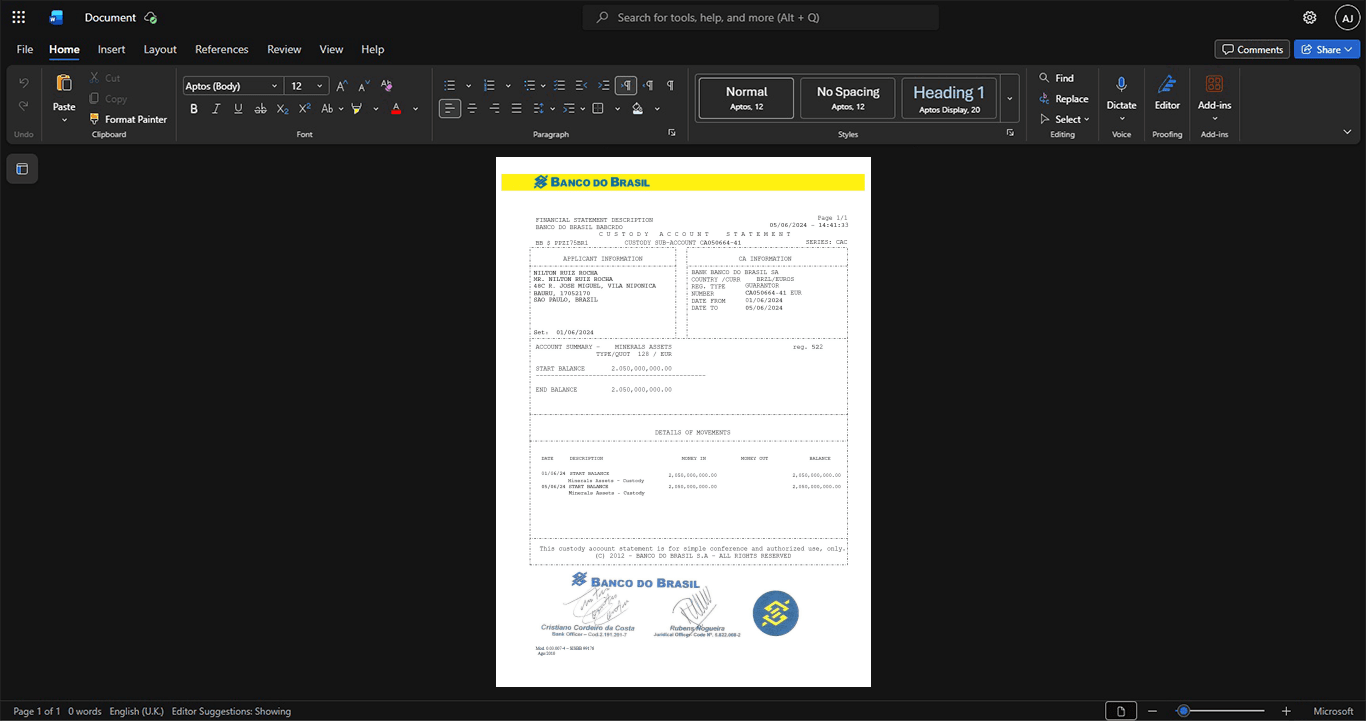Apply red font color
The image size is (1366, 721).
point(396,108)
